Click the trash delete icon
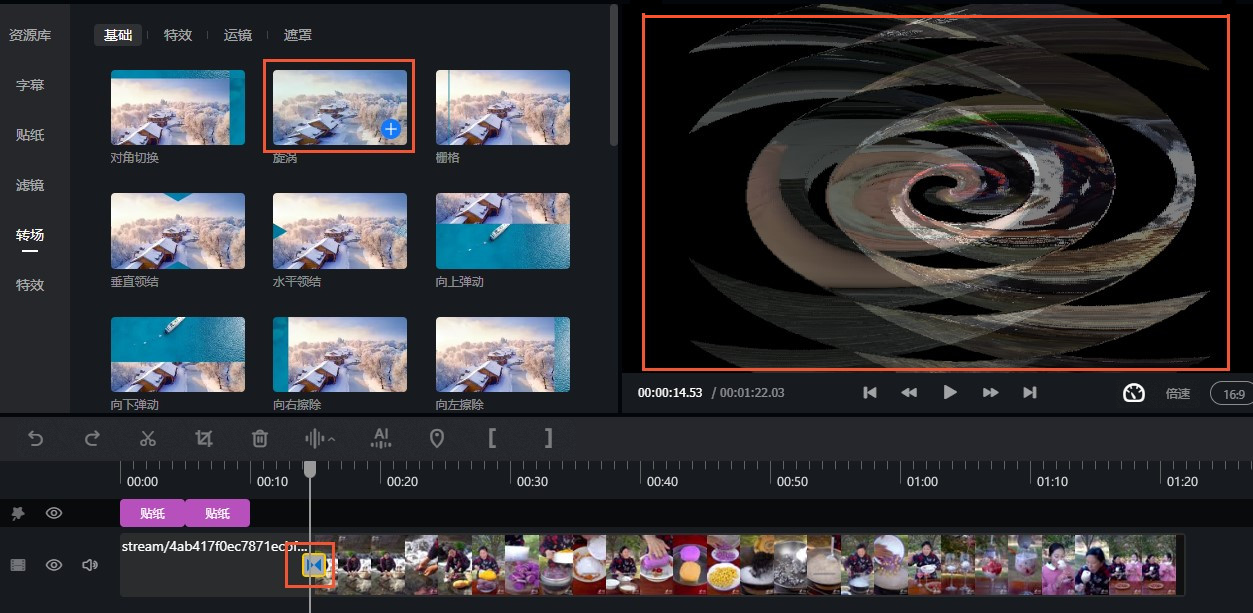This screenshot has width=1253, height=613. click(260, 438)
